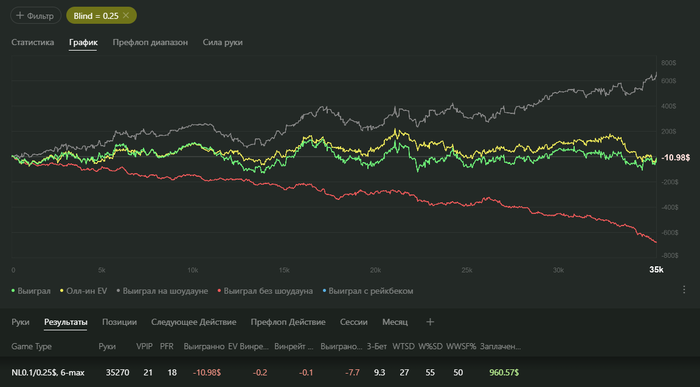Open the Сессии report tab
The image size is (700, 387).
click(x=354, y=322)
